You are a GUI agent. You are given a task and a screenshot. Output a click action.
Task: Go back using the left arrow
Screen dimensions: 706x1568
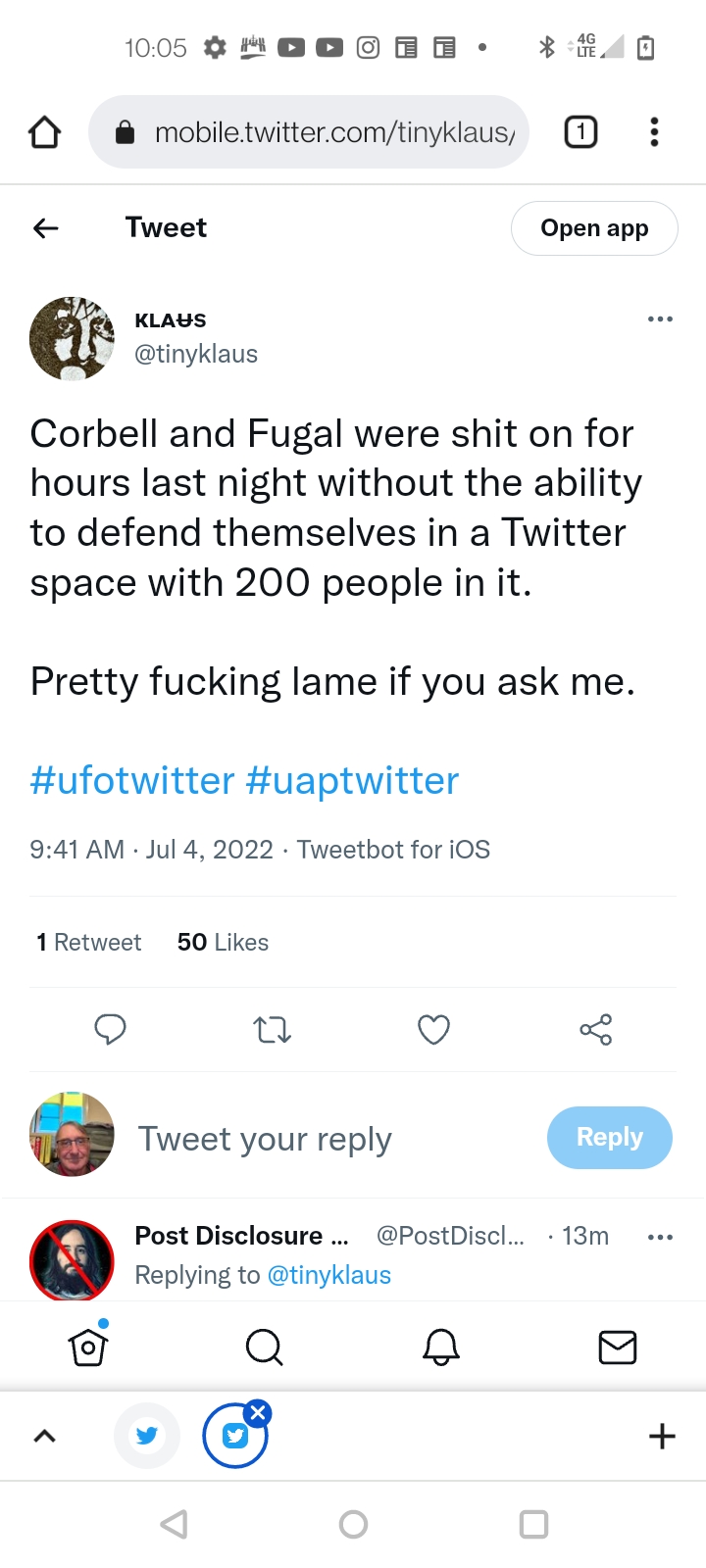(x=46, y=228)
